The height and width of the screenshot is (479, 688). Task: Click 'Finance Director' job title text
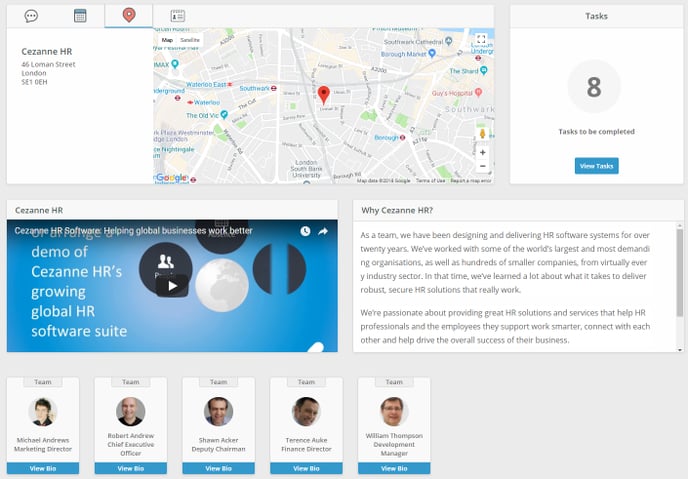click(306, 449)
